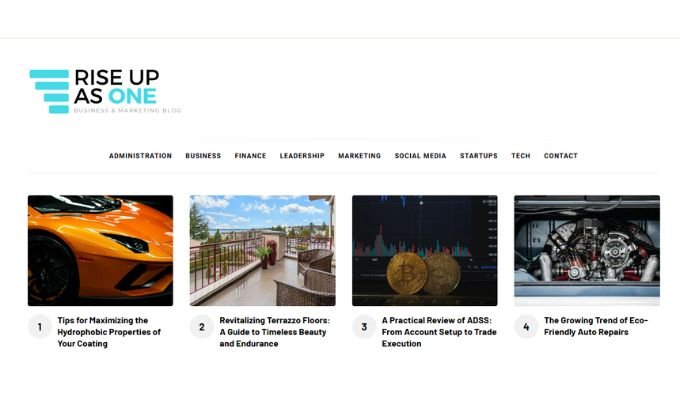Open the balcony terrace photo thumbnail
Image resolution: width=680 pixels, height=409 pixels.
click(262, 251)
